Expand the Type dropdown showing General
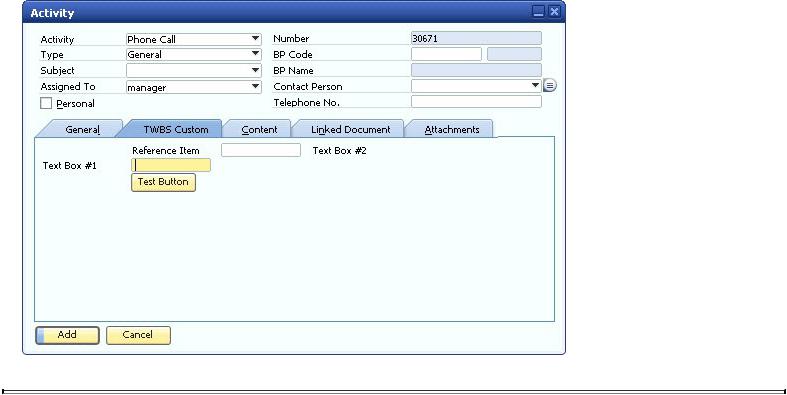 pyautogui.click(x=194, y=54)
